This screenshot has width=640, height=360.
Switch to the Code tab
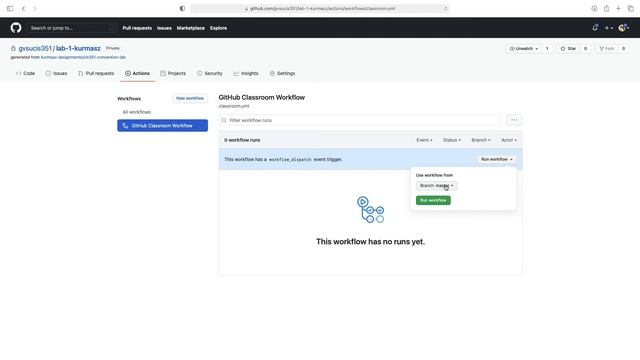[25, 73]
